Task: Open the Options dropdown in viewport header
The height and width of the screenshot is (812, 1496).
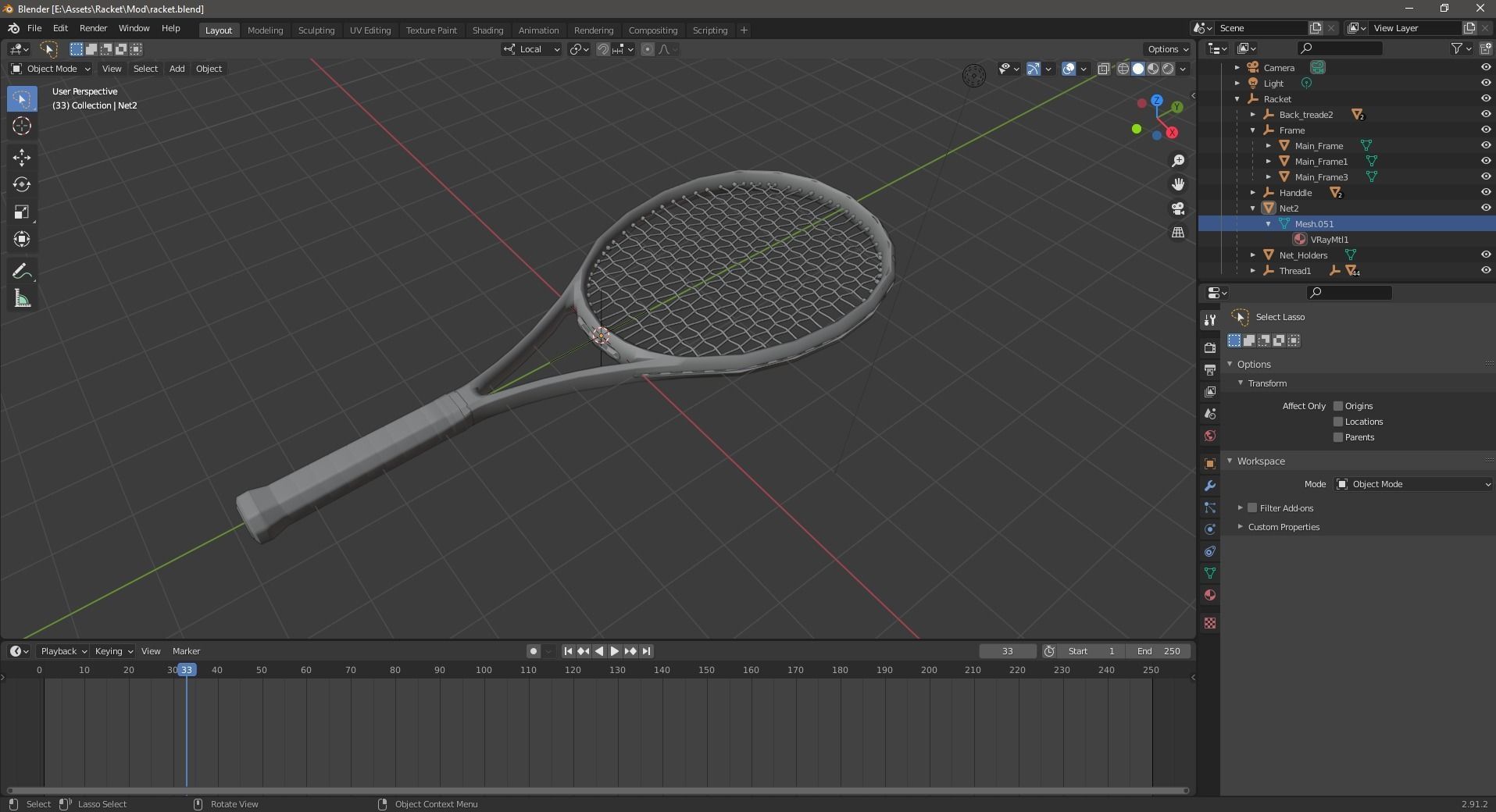Action: tap(1167, 49)
